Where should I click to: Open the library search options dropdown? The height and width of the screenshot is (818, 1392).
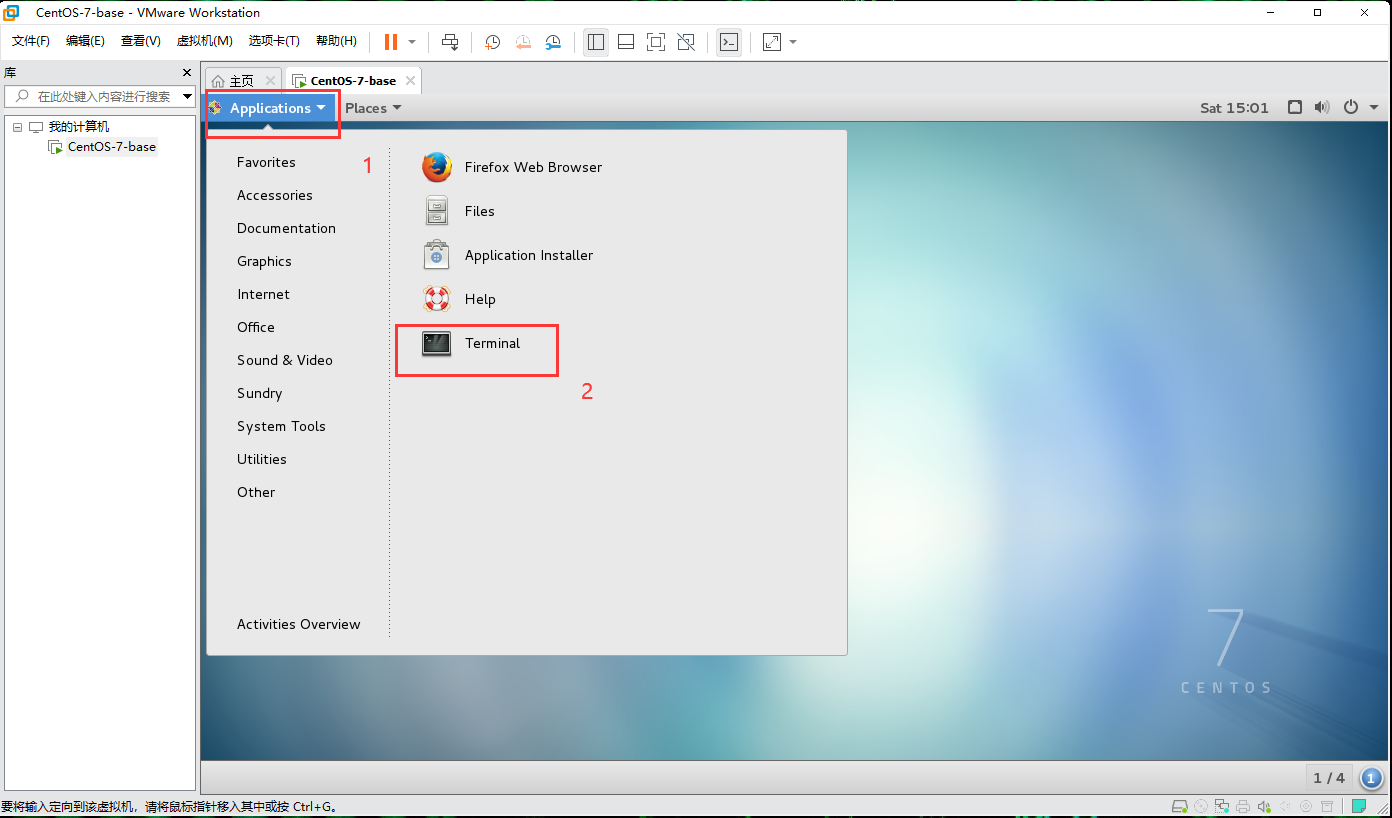tap(187, 97)
